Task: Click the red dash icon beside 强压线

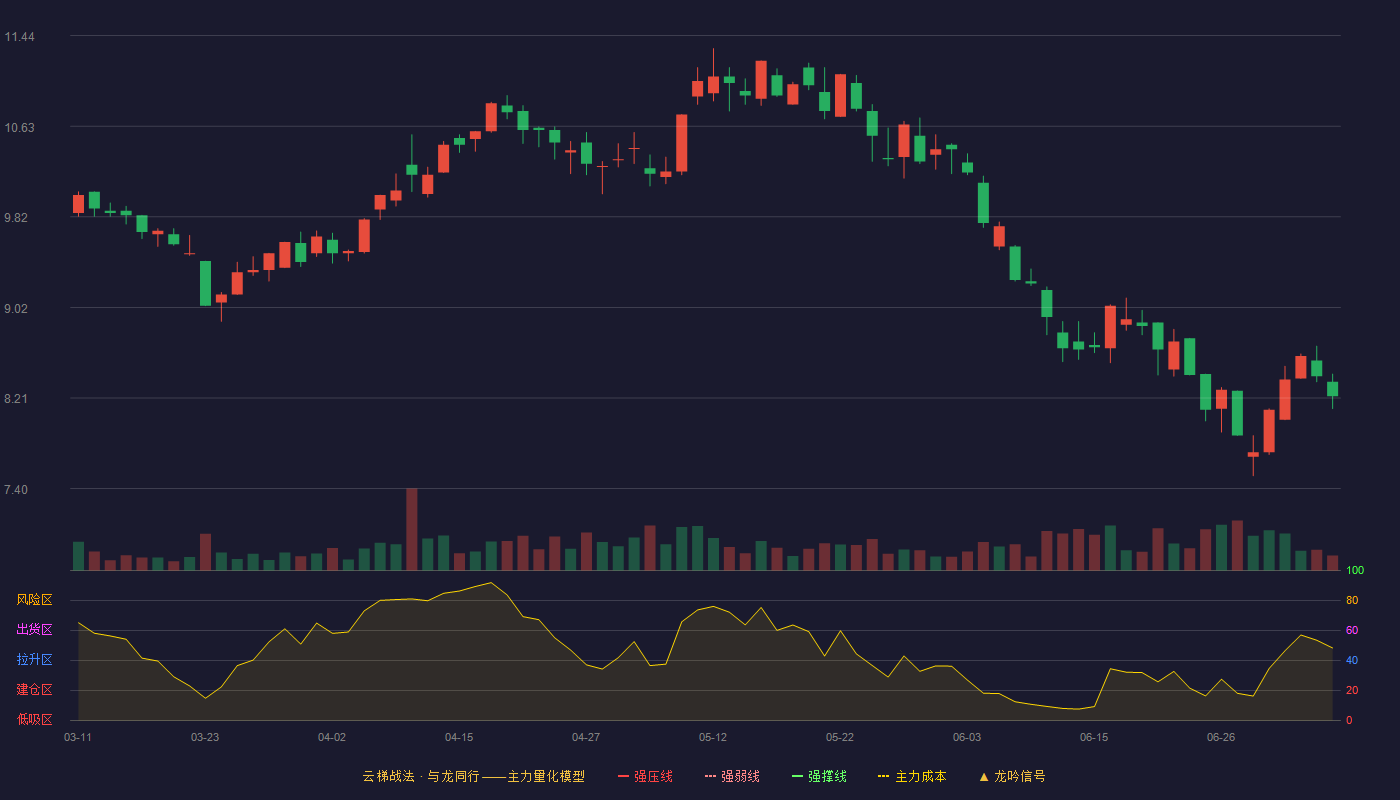Action: (623, 776)
